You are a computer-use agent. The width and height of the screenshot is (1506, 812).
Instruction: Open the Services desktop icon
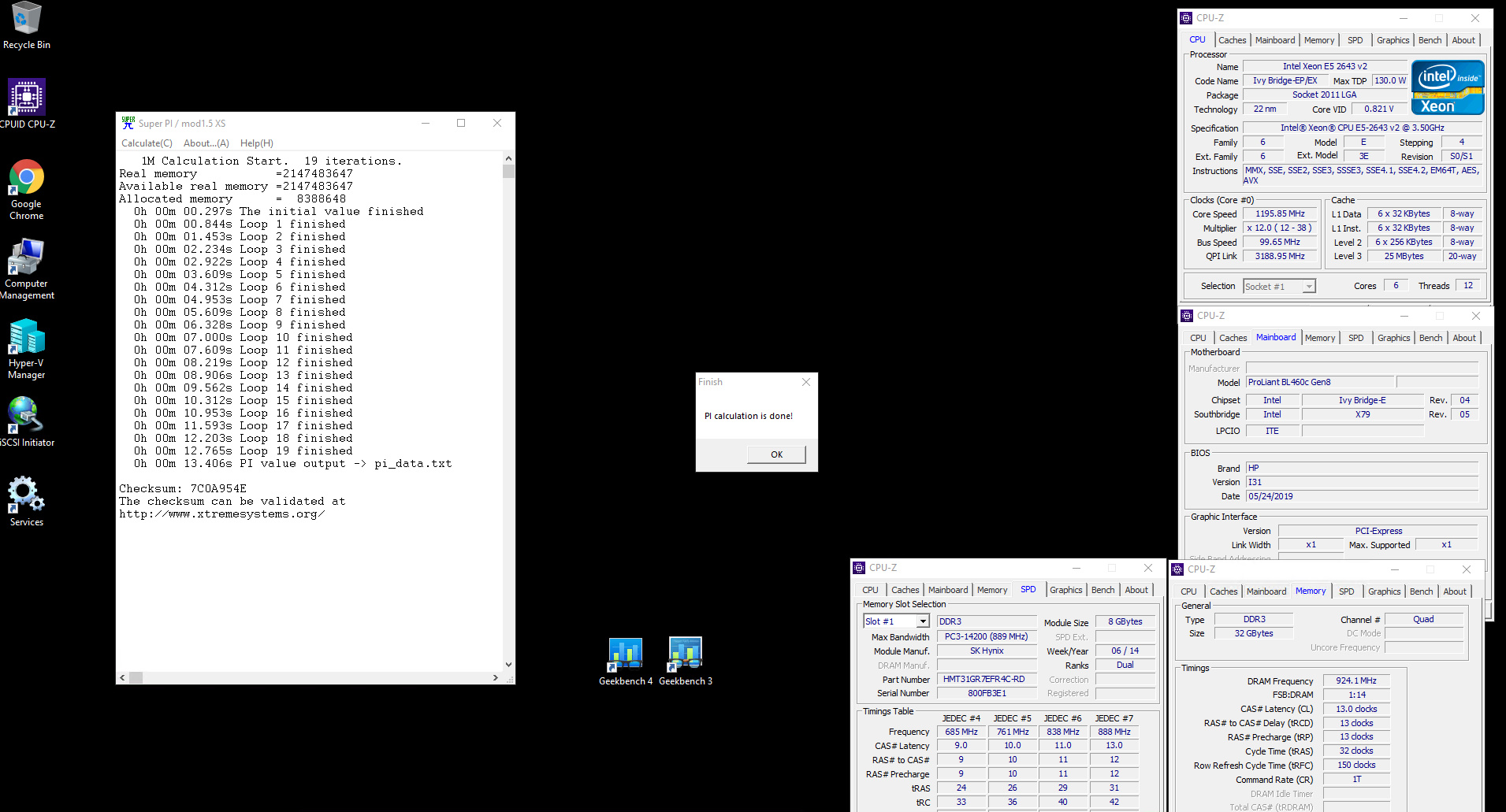click(27, 502)
